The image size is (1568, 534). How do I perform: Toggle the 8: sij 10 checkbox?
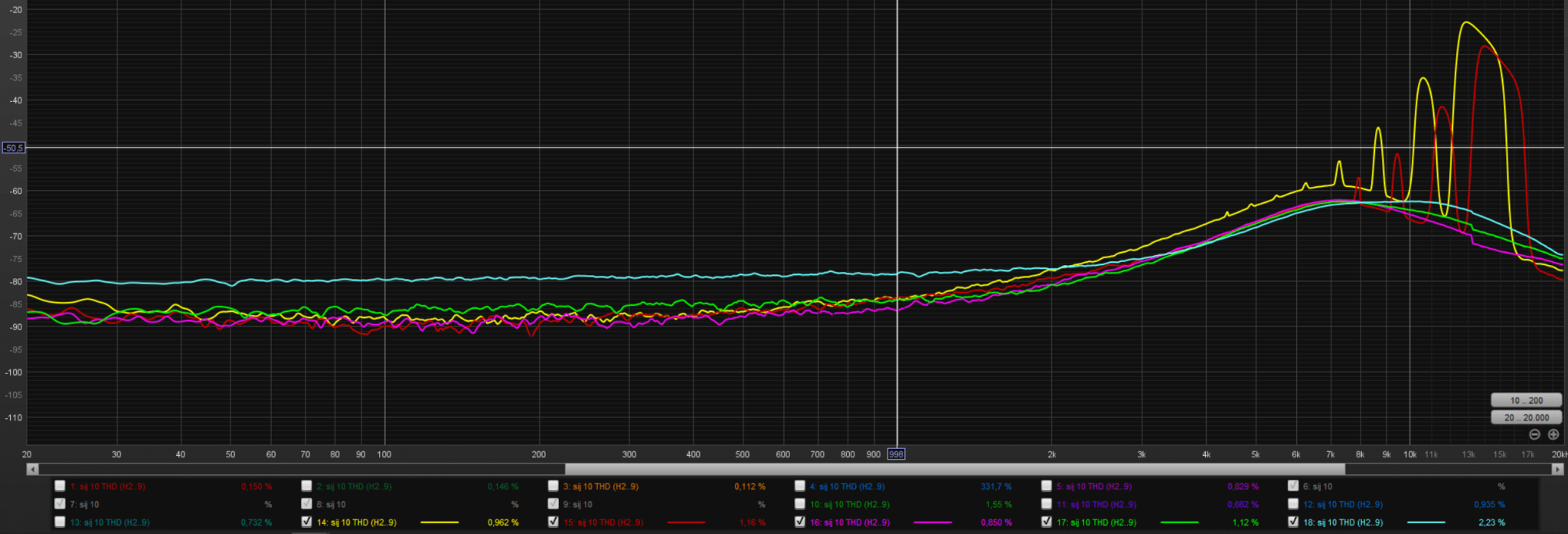pyautogui.click(x=306, y=504)
